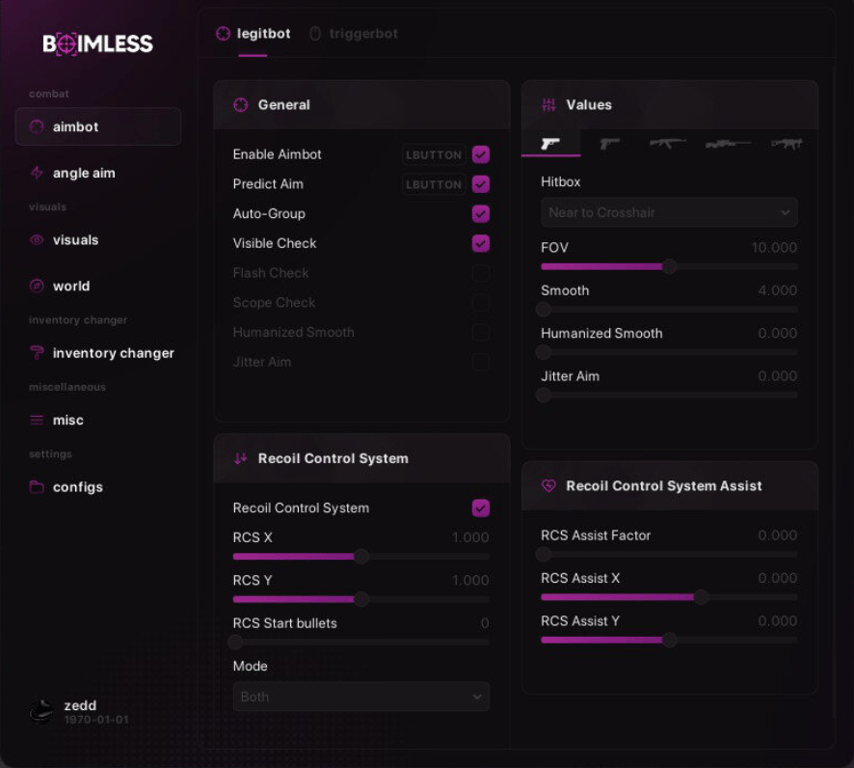Enable the Flash Check checkbox
This screenshot has width=854, height=768.
point(480,273)
